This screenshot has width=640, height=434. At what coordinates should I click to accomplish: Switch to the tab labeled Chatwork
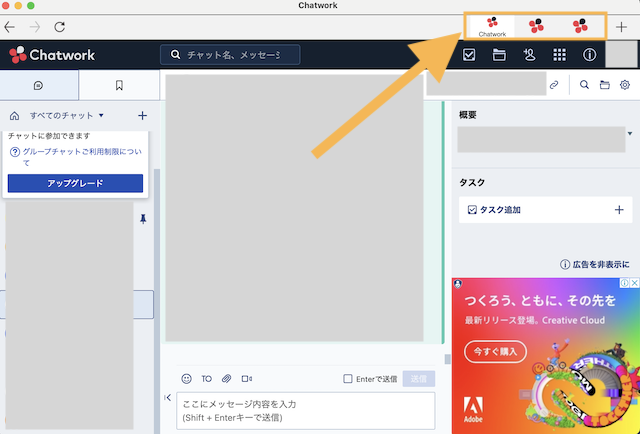tap(492, 27)
